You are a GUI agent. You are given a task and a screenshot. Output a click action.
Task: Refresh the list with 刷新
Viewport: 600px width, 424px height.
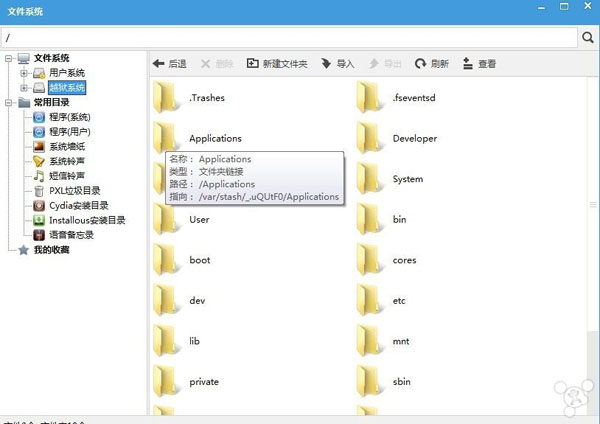tap(432, 64)
